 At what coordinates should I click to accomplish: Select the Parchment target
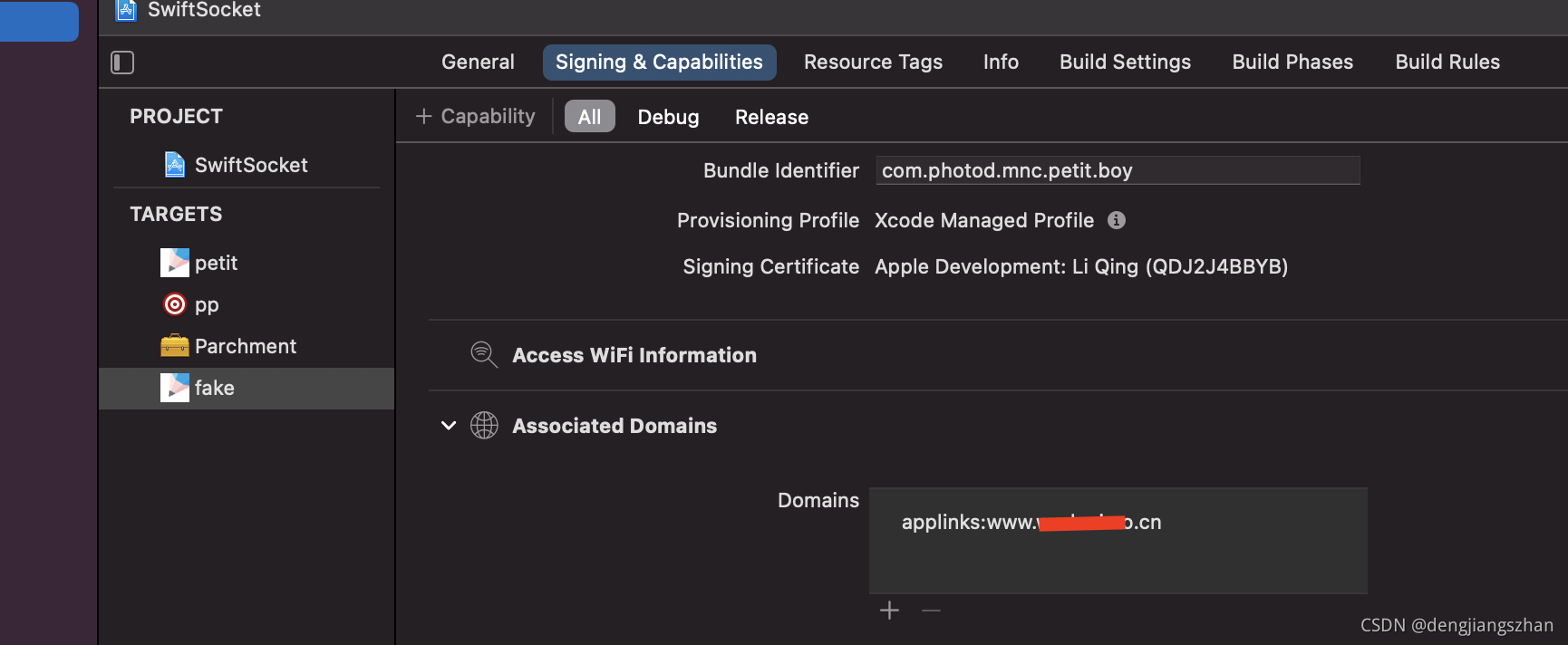(247, 346)
